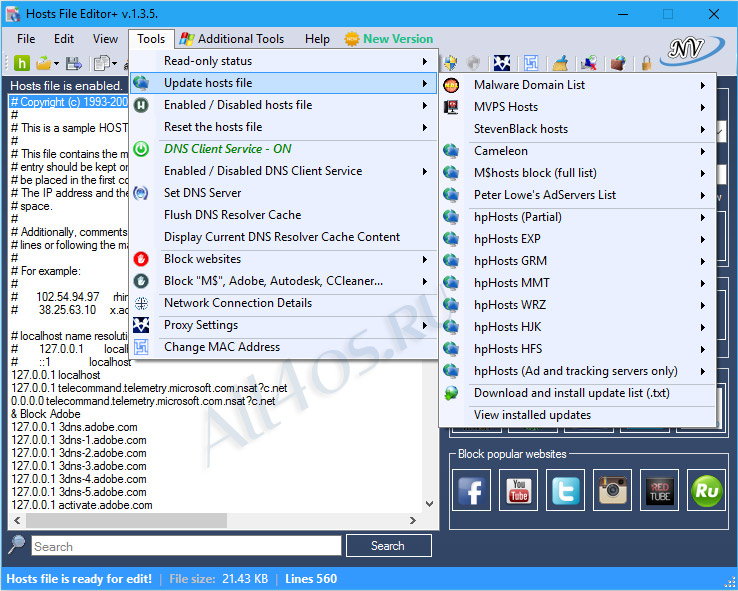
Task: Click the '127.0.0.1 activate.adobe.com' line
Action: click(x=82, y=505)
